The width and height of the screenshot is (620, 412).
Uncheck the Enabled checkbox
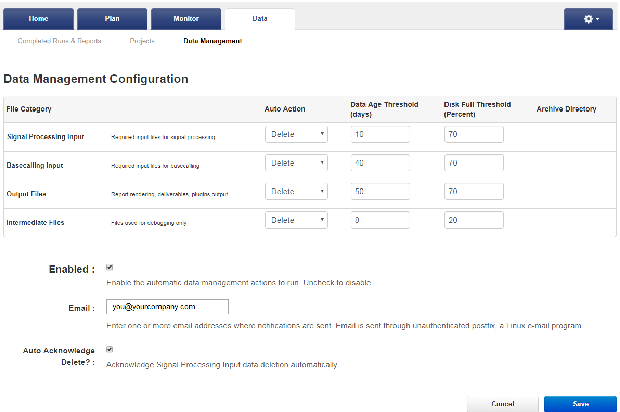coord(109,268)
